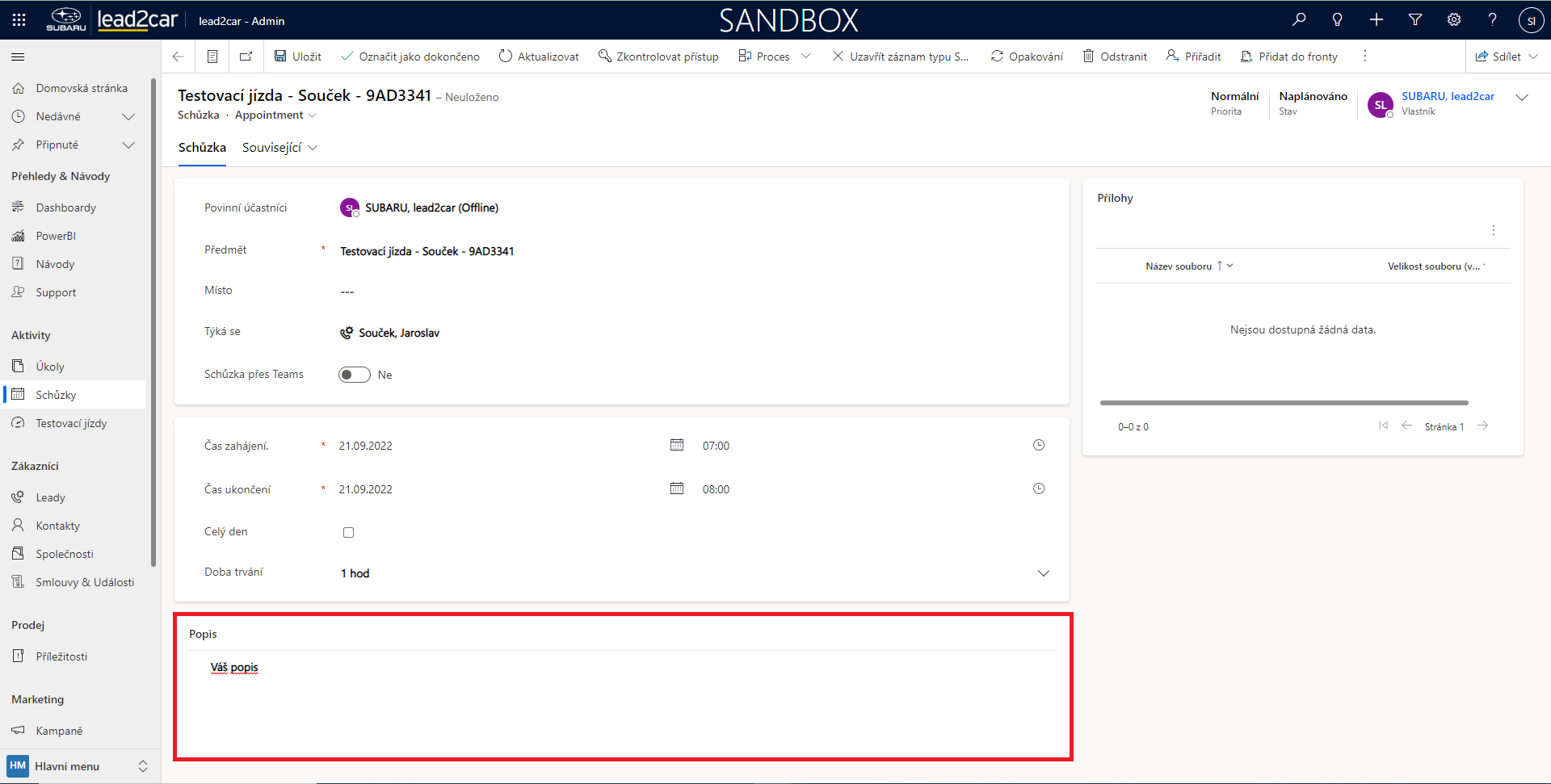Click the advanced find funnel icon
Viewport: 1551px width, 784px height.
coord(1415,19)
